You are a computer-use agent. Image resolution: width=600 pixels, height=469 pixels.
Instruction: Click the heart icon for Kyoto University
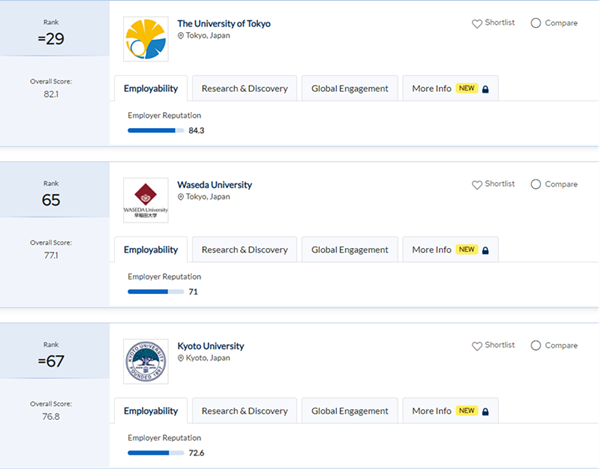click(477, 346)
